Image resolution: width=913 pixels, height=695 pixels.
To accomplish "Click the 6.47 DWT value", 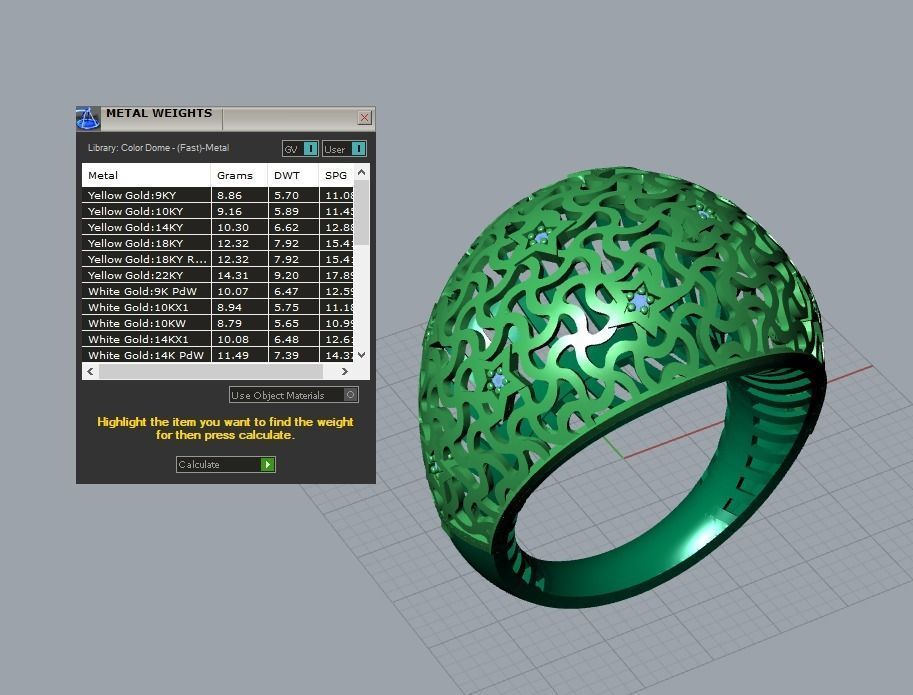I will [x=286, y=292].
